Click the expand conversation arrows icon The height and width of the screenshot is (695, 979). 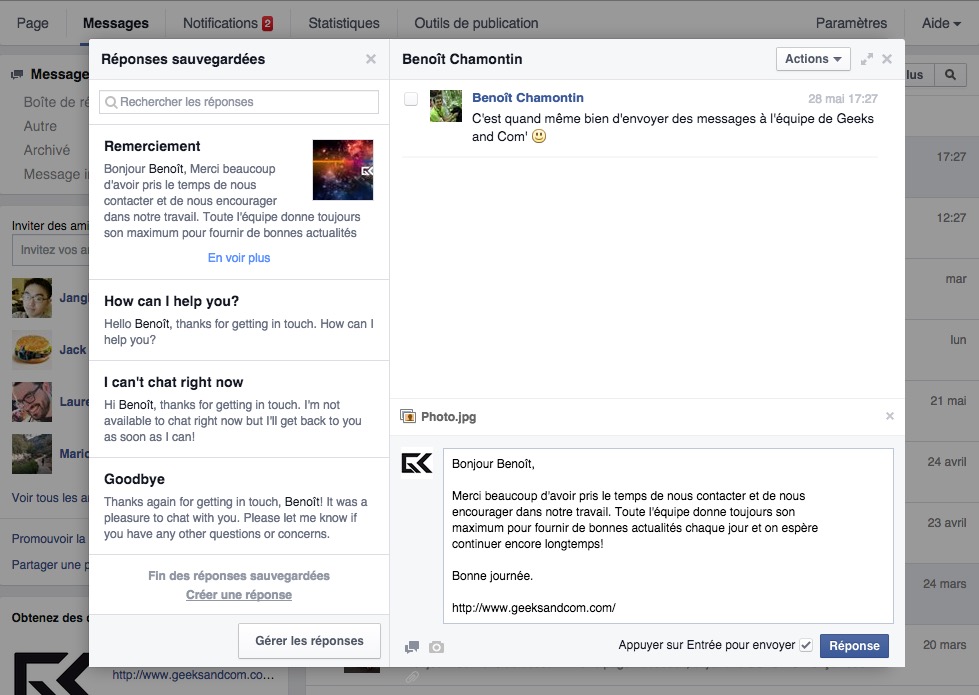point(867,58)
